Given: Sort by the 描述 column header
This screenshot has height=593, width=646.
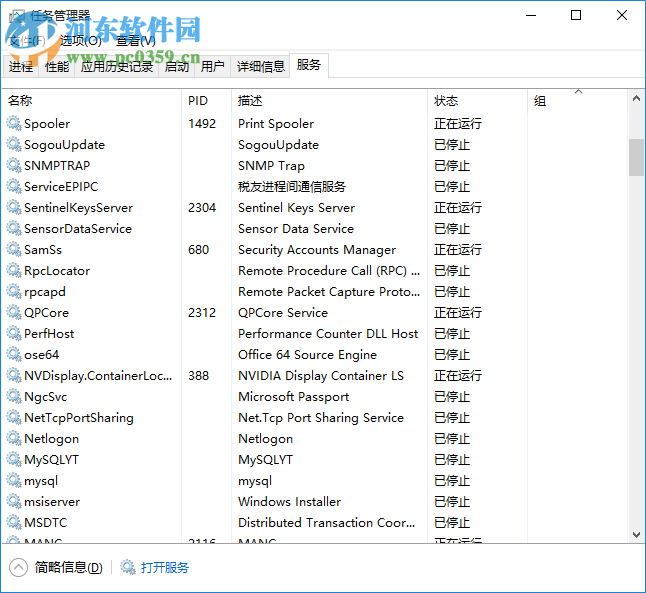Looking at the screenshot, I should point(330,101).
